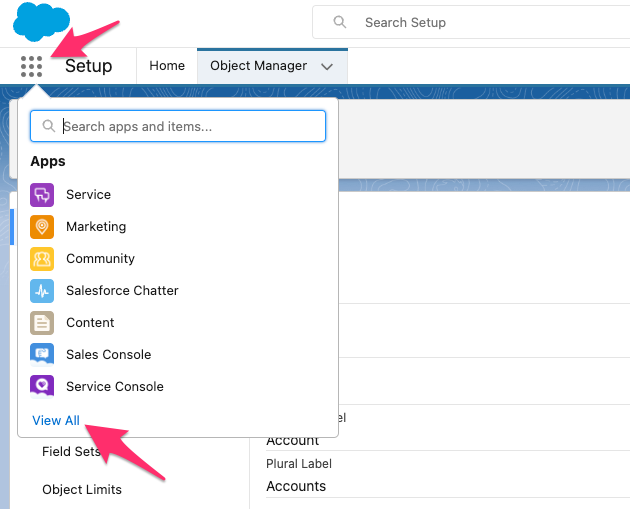Click the Search Setup magnifier icon
The image size is (630, 509).
pyautogui.click(x=340, y=22)
